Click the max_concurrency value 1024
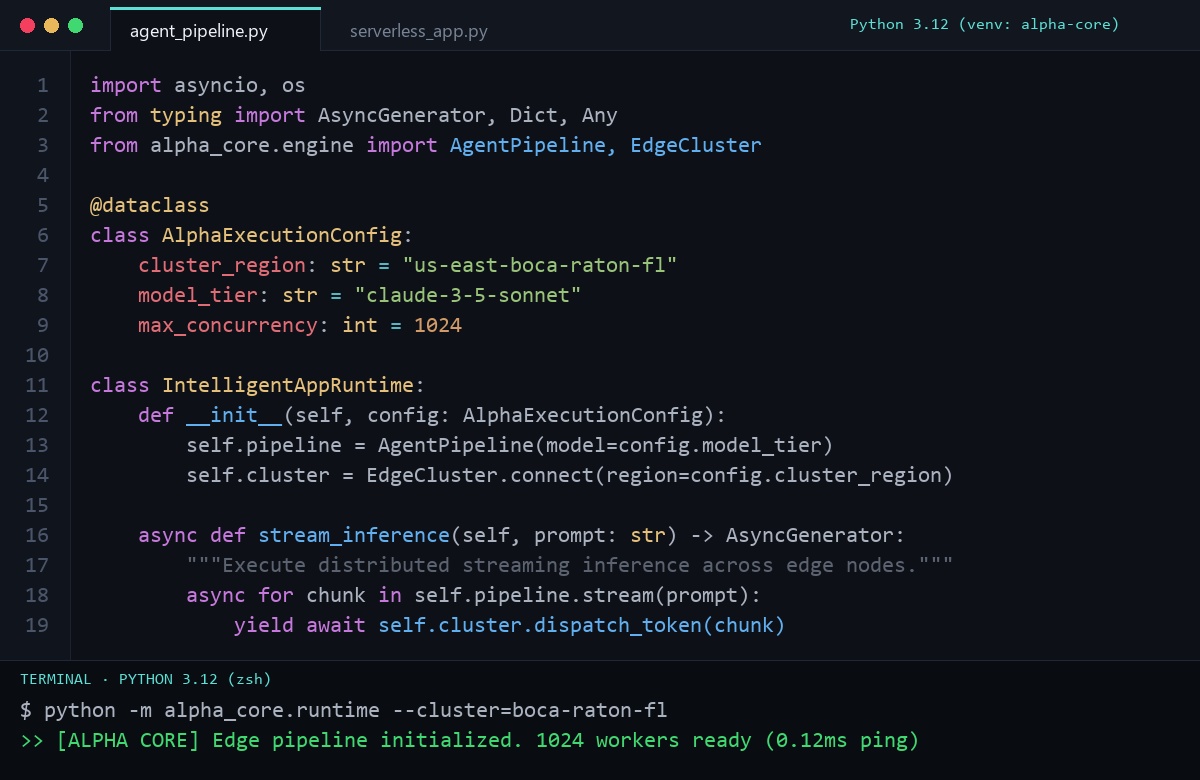 pos(438,325)
